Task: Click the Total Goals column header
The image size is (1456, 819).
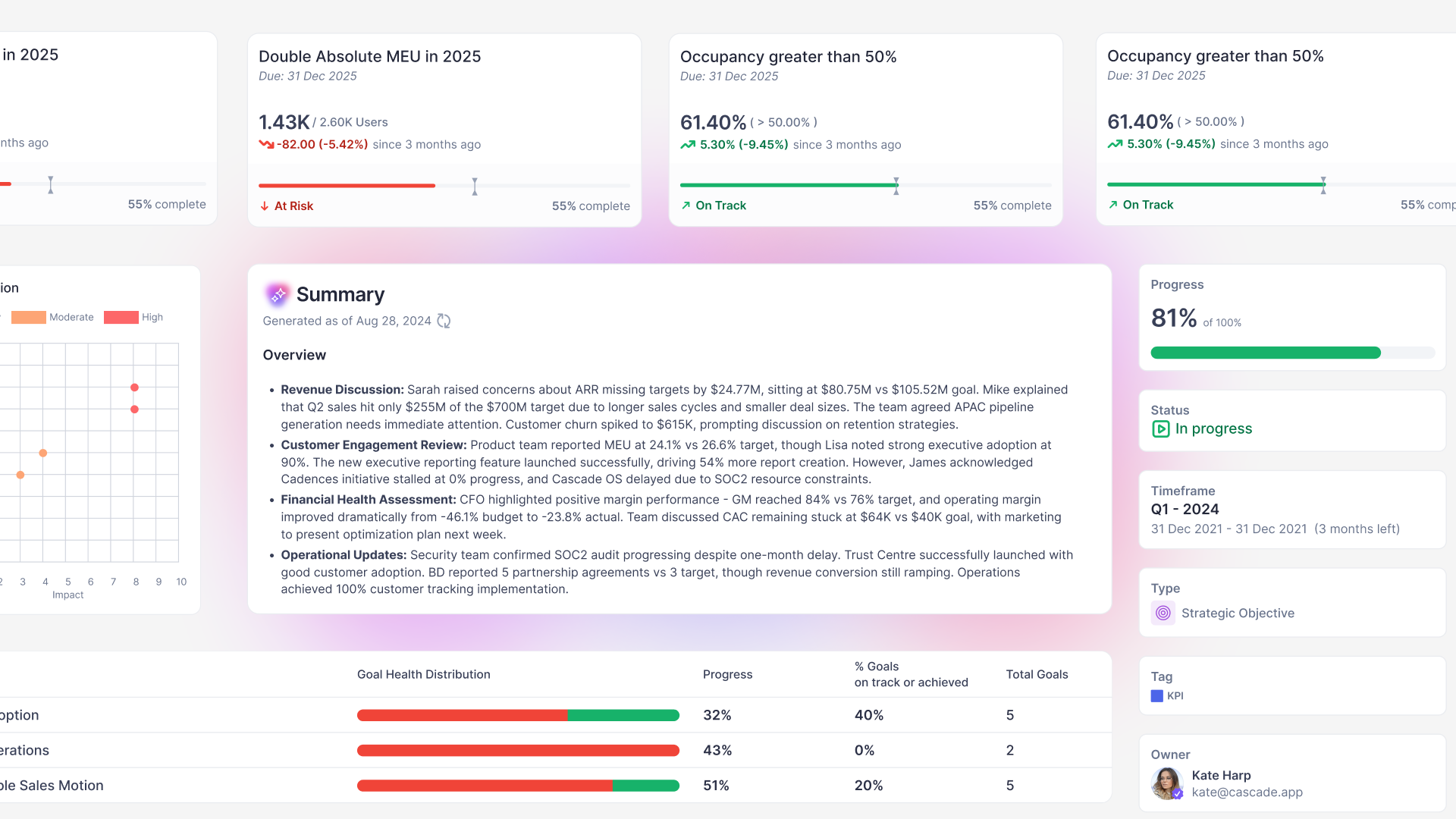Action: pos(1037,674)
